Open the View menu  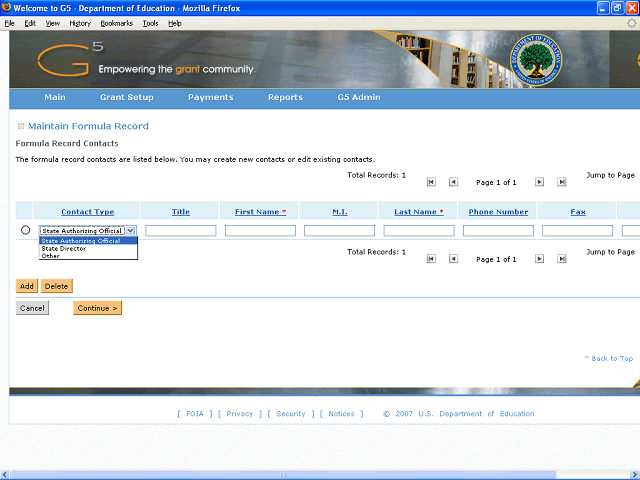click(52, 23)
